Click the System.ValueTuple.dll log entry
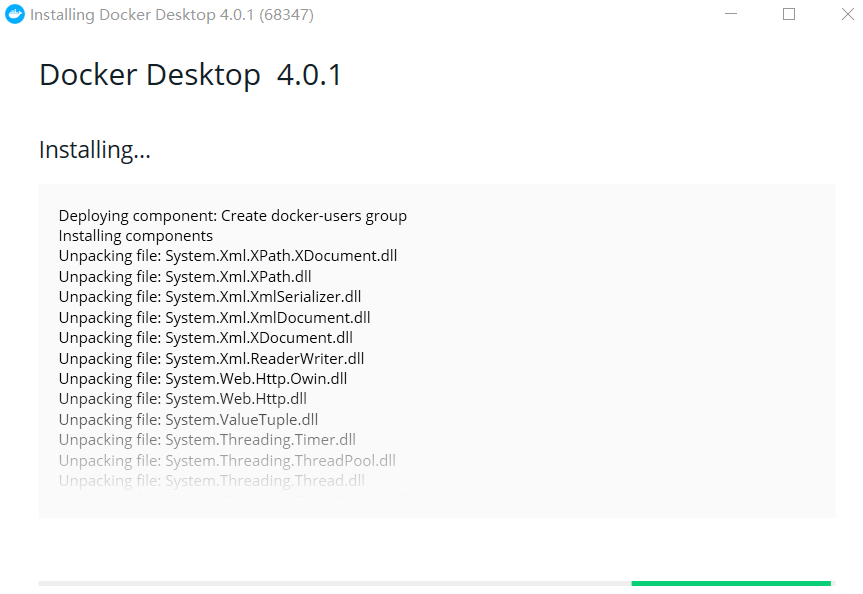863x594 pixels. point(188,420)
